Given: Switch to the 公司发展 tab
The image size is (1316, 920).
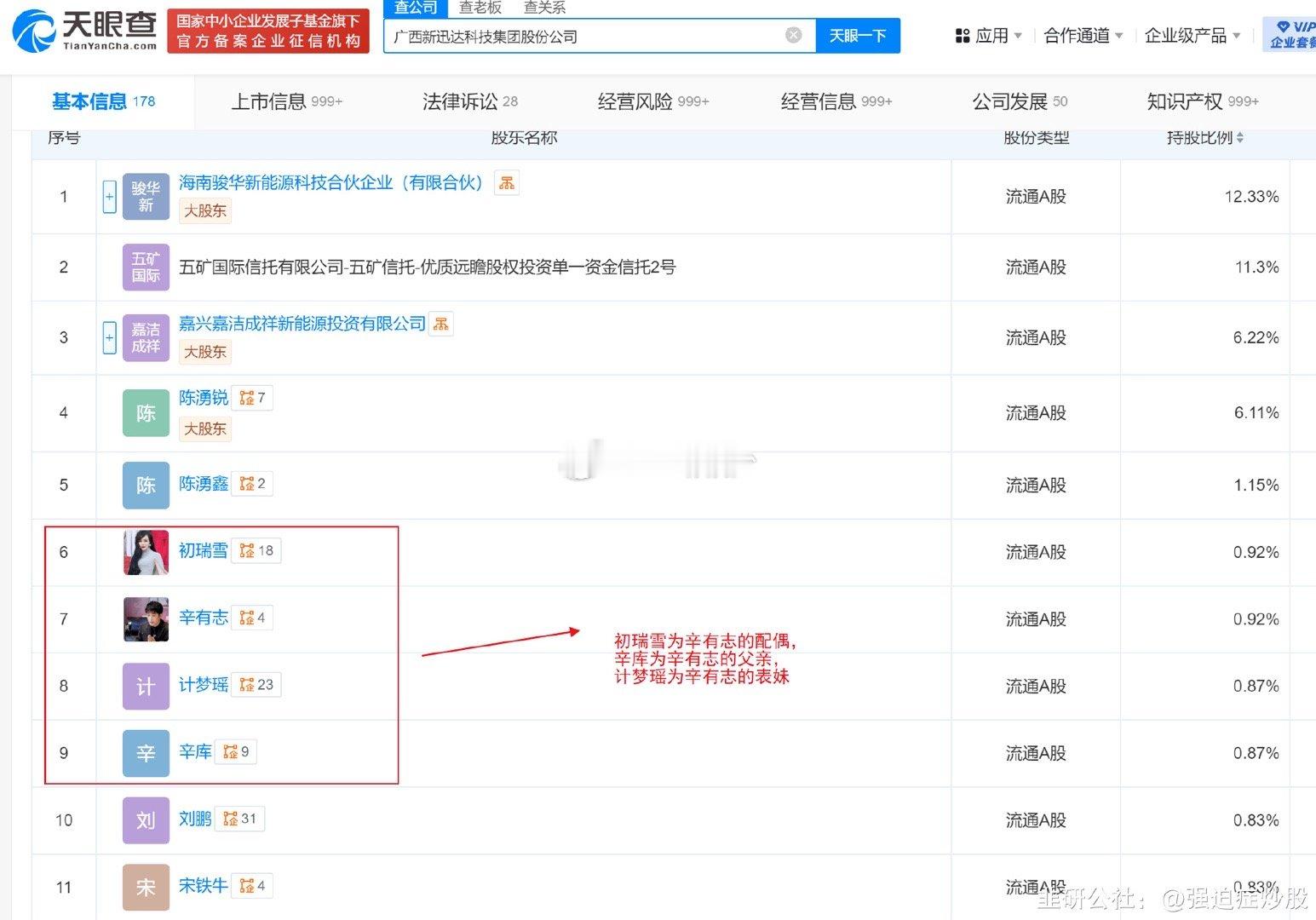Looking at the screenshot, I should point(1020,101).
